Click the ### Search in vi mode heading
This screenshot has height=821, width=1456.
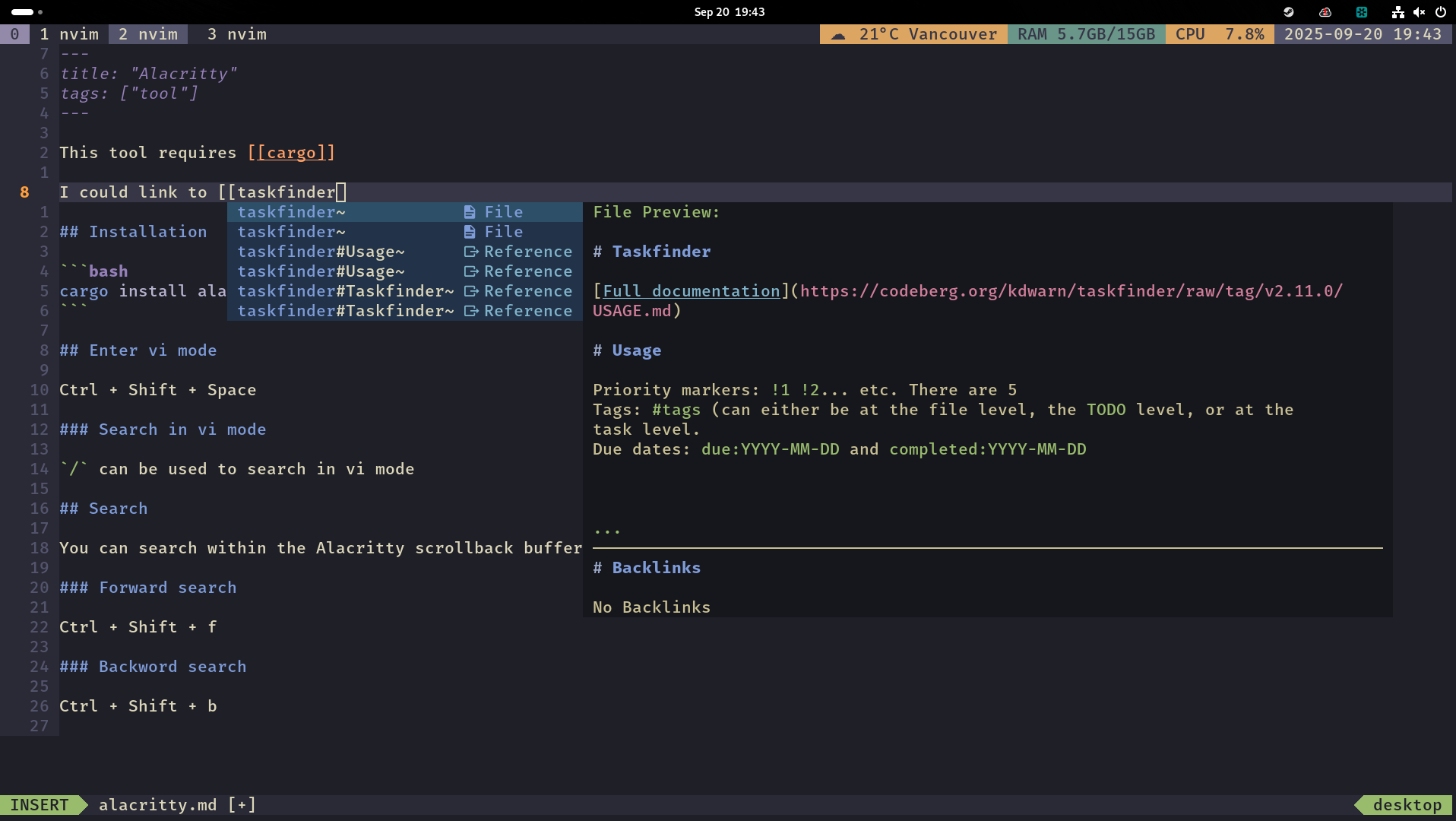(x=163, y=430)
